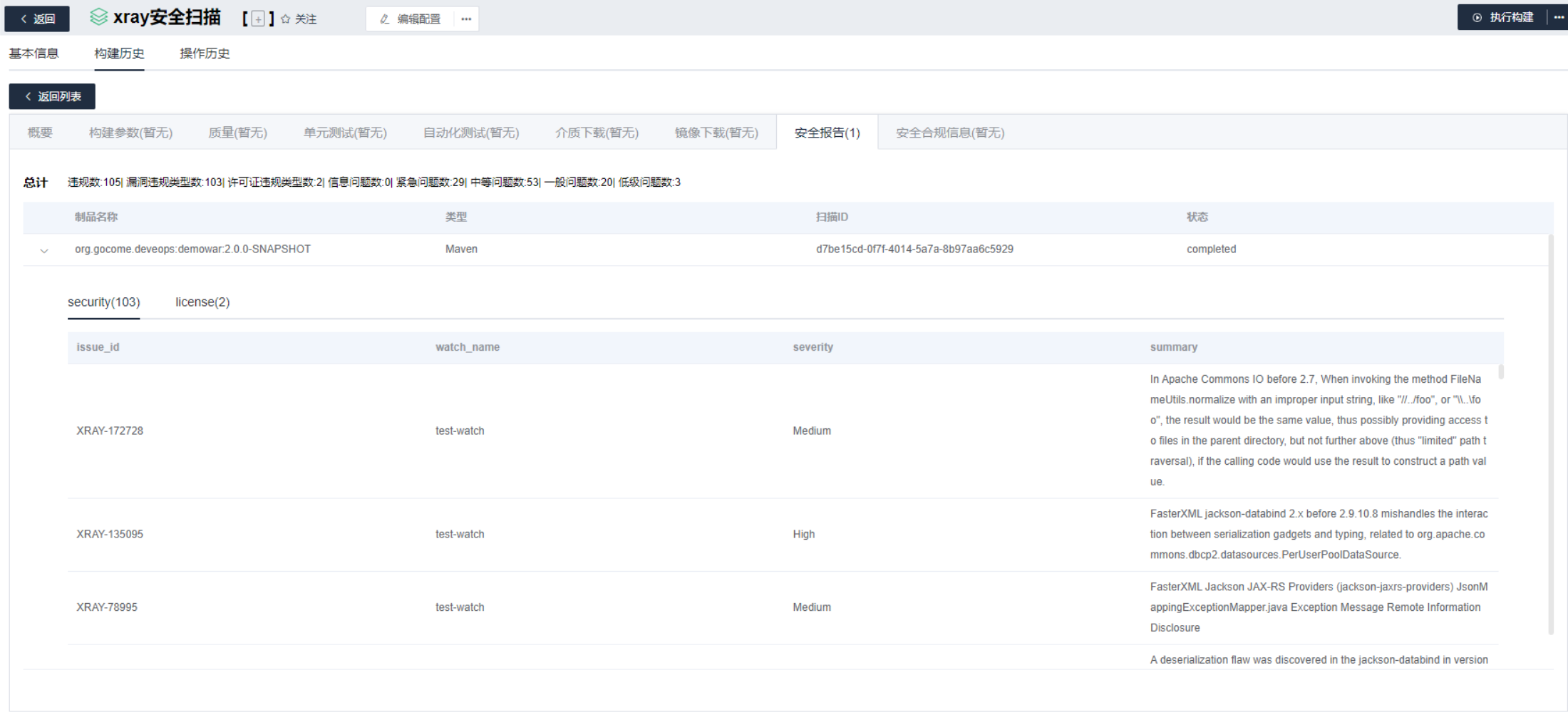The height and width of the screenshot is (715, 1568).
Task: Open the 操作历史 tab
Action: click(x=204, y=53)
